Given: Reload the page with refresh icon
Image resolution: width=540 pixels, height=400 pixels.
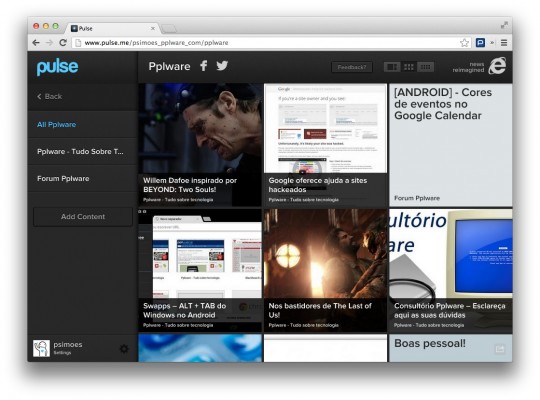Looking at the screenshot, I should (x=63, y=43).
